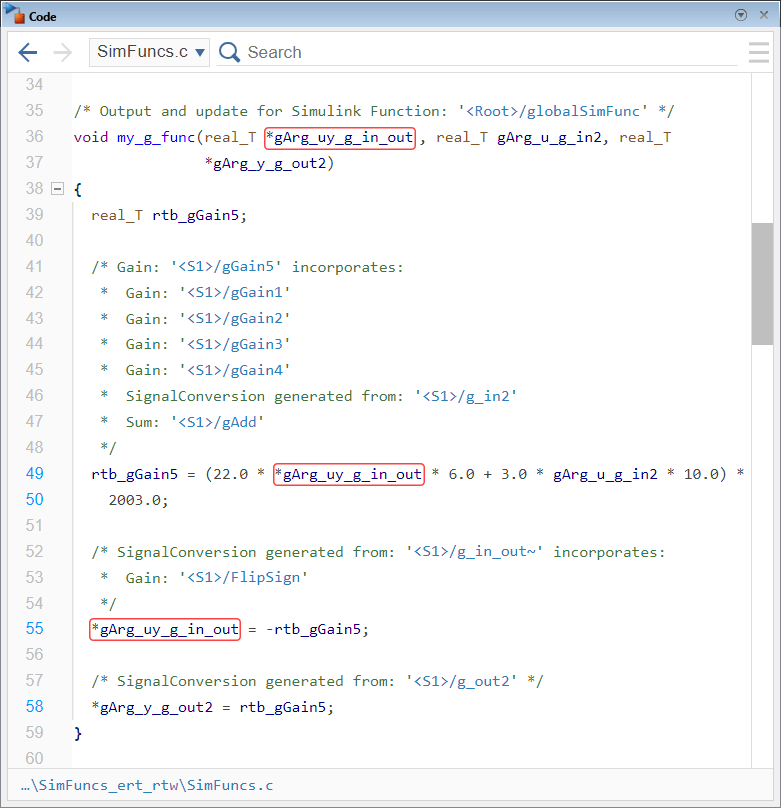The image size is (781, 808).
Task: Open the SimFuncs.c file dropdown
Action: [x=149, y=52]
